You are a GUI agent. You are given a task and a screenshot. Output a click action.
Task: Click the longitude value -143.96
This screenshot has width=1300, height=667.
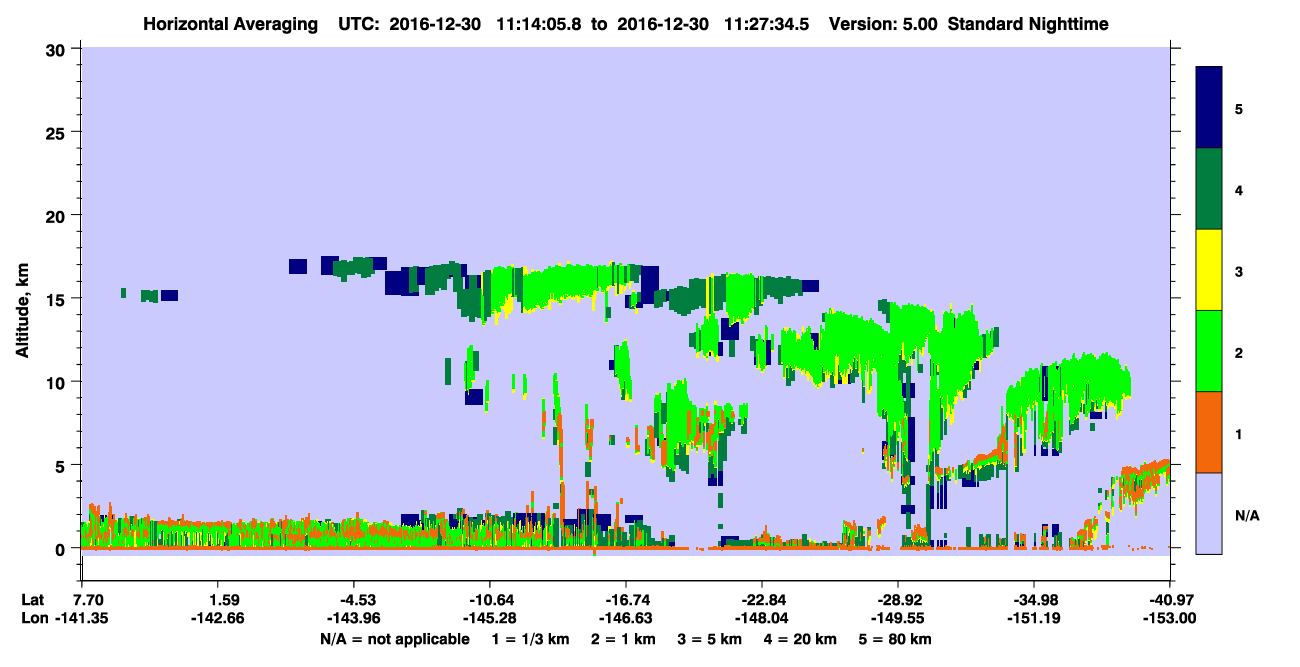(x=354, y=618)
